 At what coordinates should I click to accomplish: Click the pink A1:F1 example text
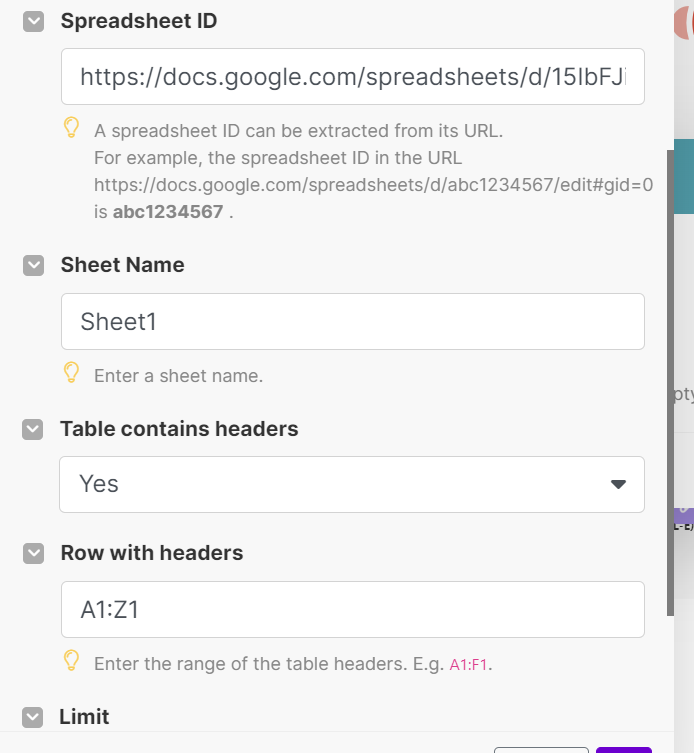tap(470, 664)
